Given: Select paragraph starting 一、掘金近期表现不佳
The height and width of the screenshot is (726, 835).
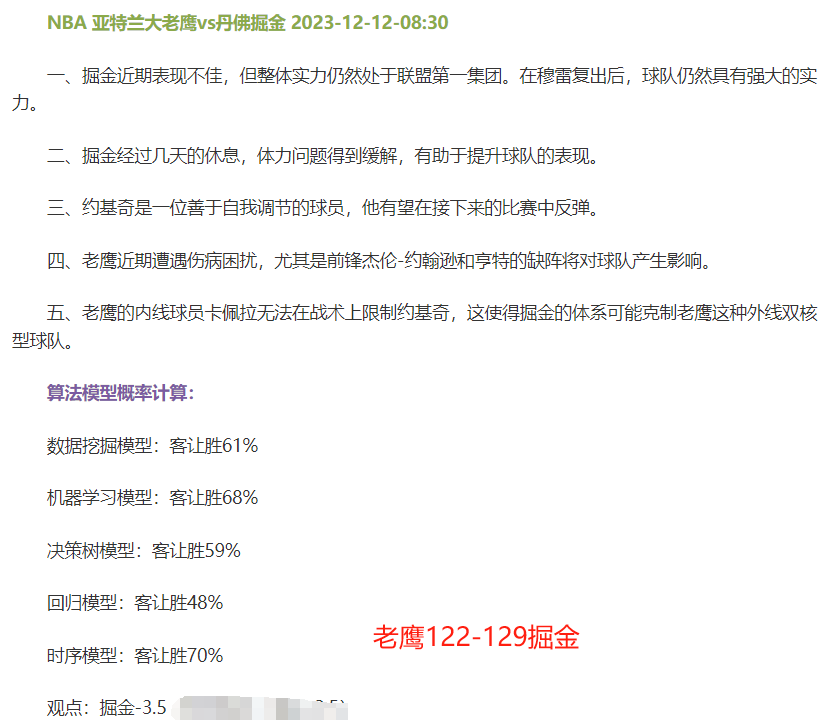Looking at the screenshot, I should tap(415, 89).
